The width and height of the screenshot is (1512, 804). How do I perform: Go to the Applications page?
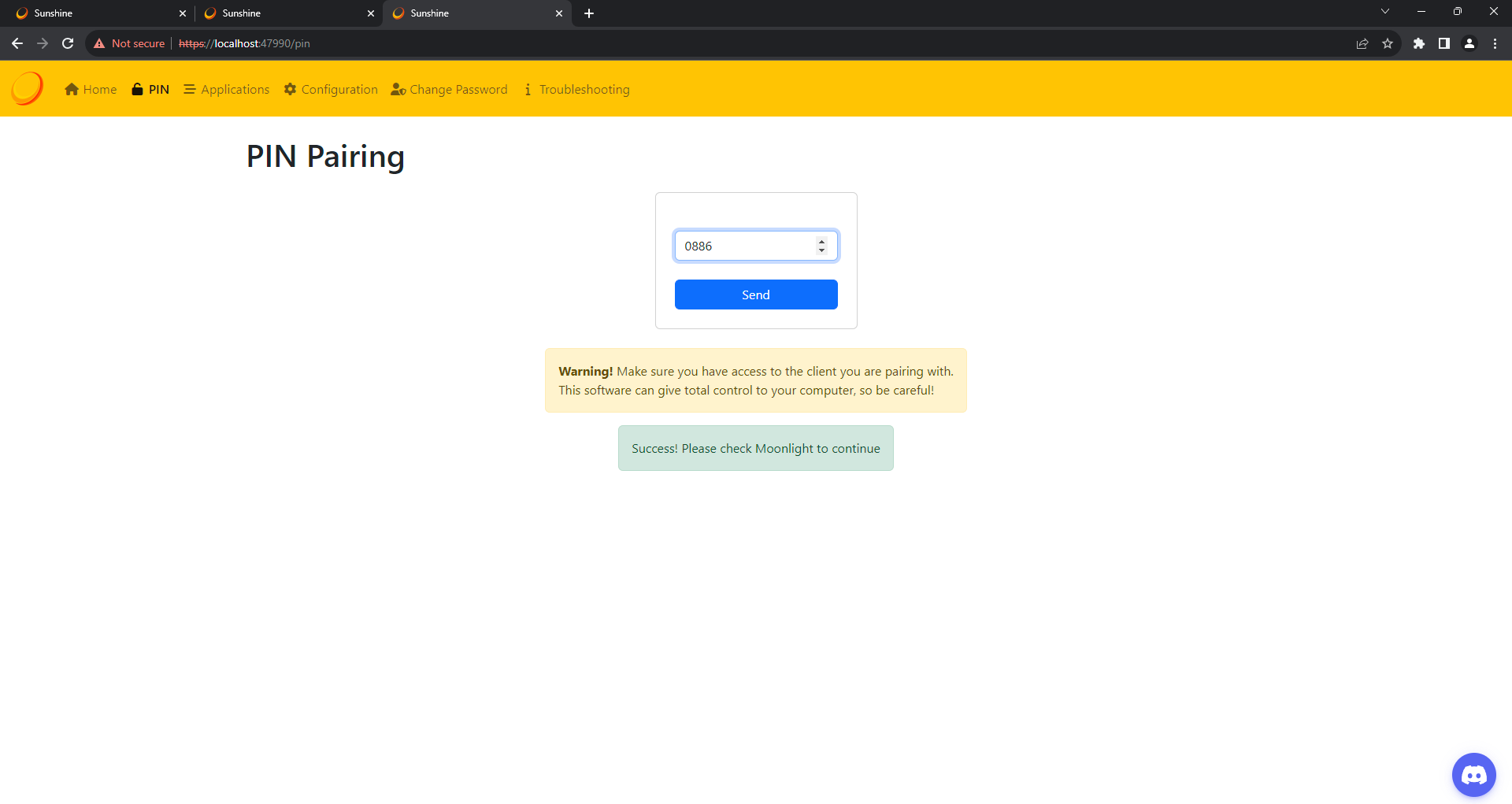[x=227, y=90]
